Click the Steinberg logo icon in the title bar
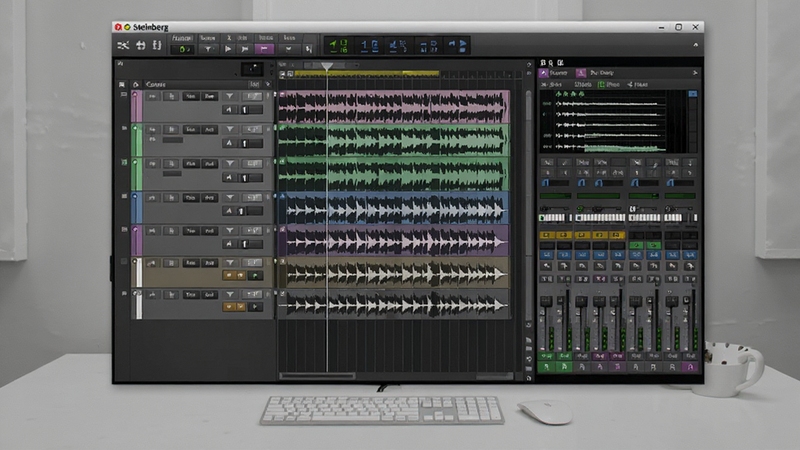The width and height of the screenshot is (800, 450). click(118, 27)
